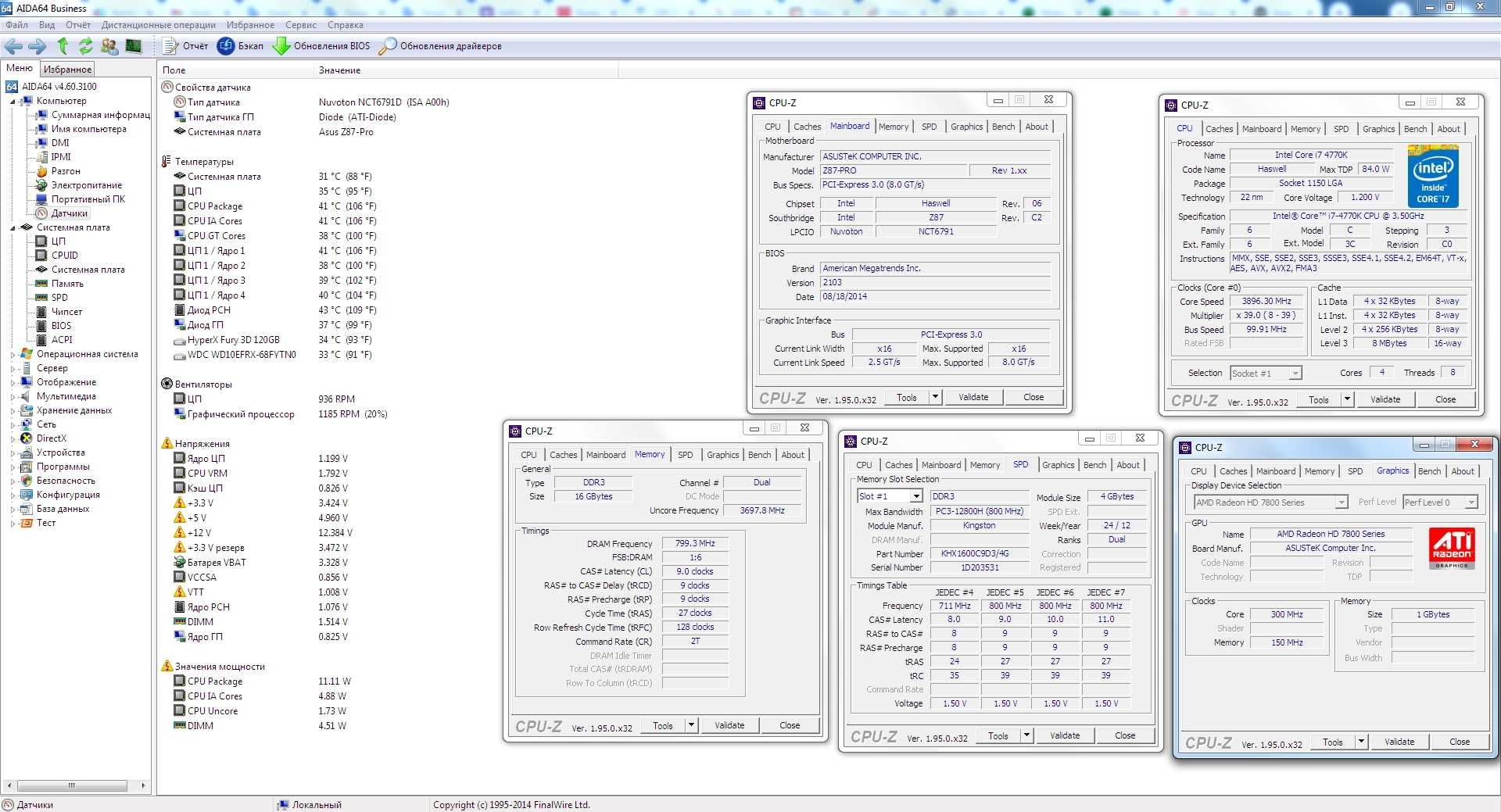Refresh using the green circular arrows icon
This screenshot has width=1501, height=812.
86,46
